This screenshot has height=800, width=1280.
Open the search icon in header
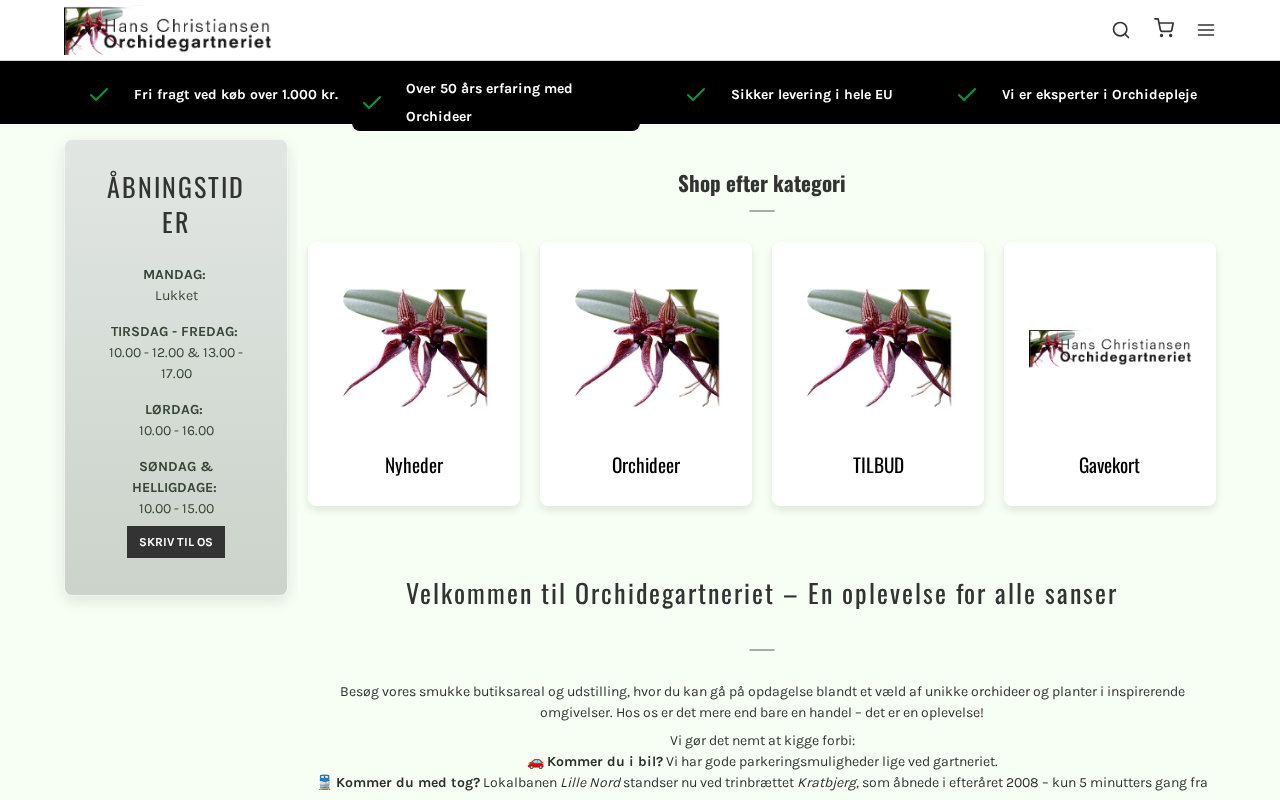click(1121, 30)
